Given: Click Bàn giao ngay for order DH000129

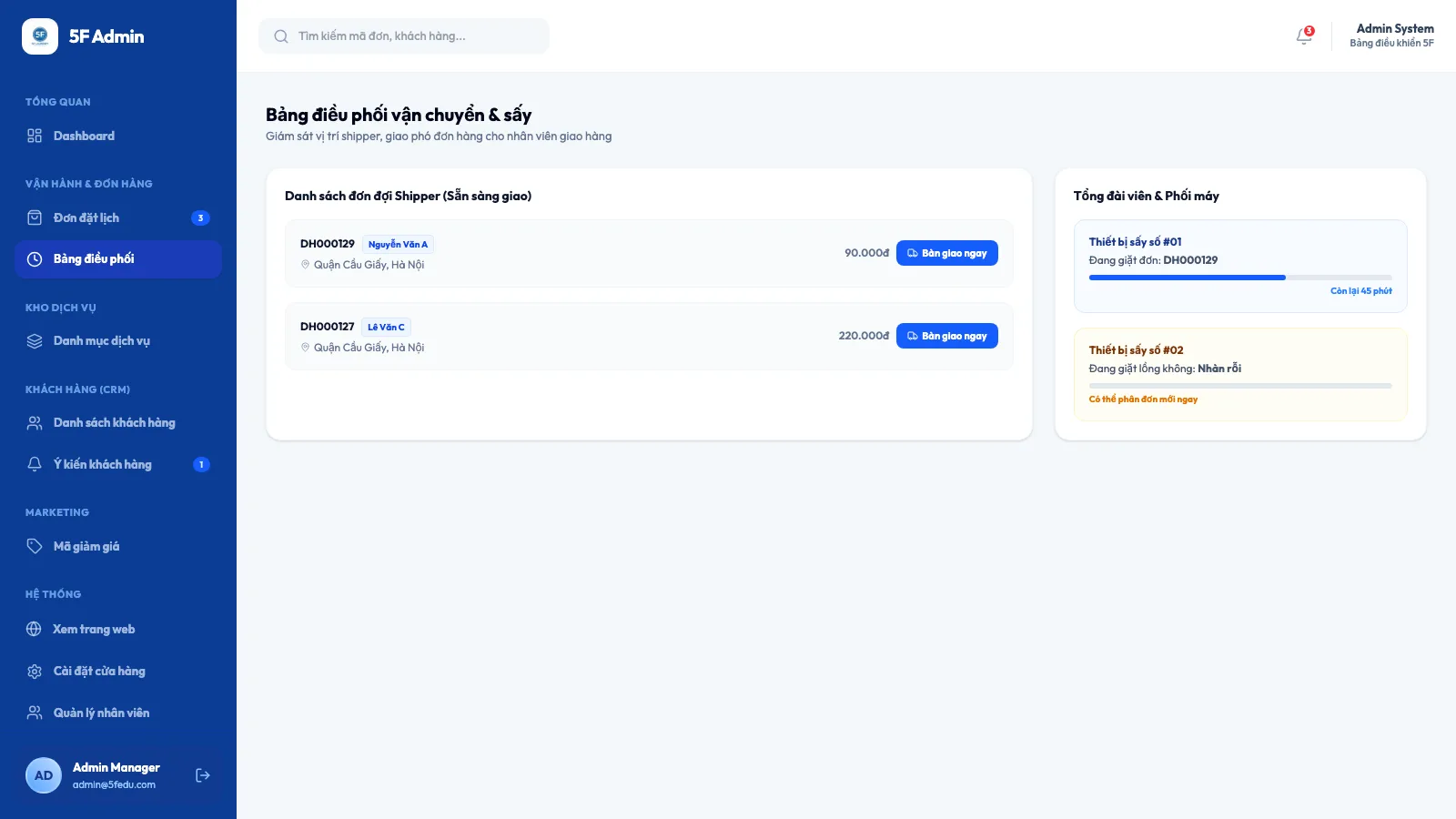Looking at the screenshot, I should click(x=947, y=253).
